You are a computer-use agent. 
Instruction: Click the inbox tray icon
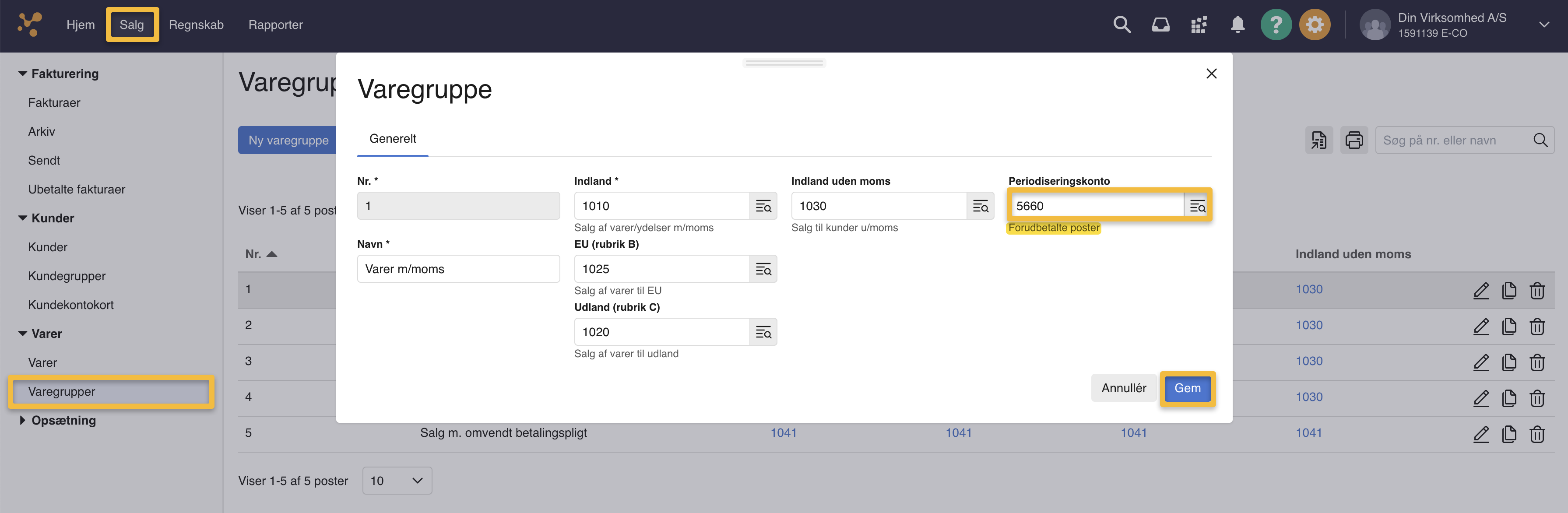1160,25
